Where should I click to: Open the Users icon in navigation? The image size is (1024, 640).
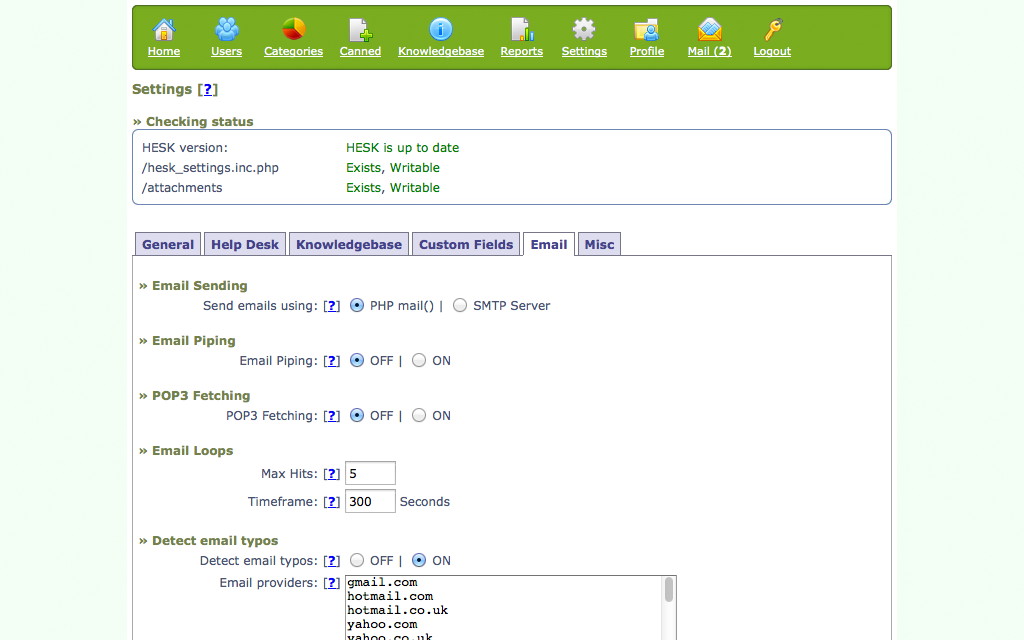(x=227, y=30)
